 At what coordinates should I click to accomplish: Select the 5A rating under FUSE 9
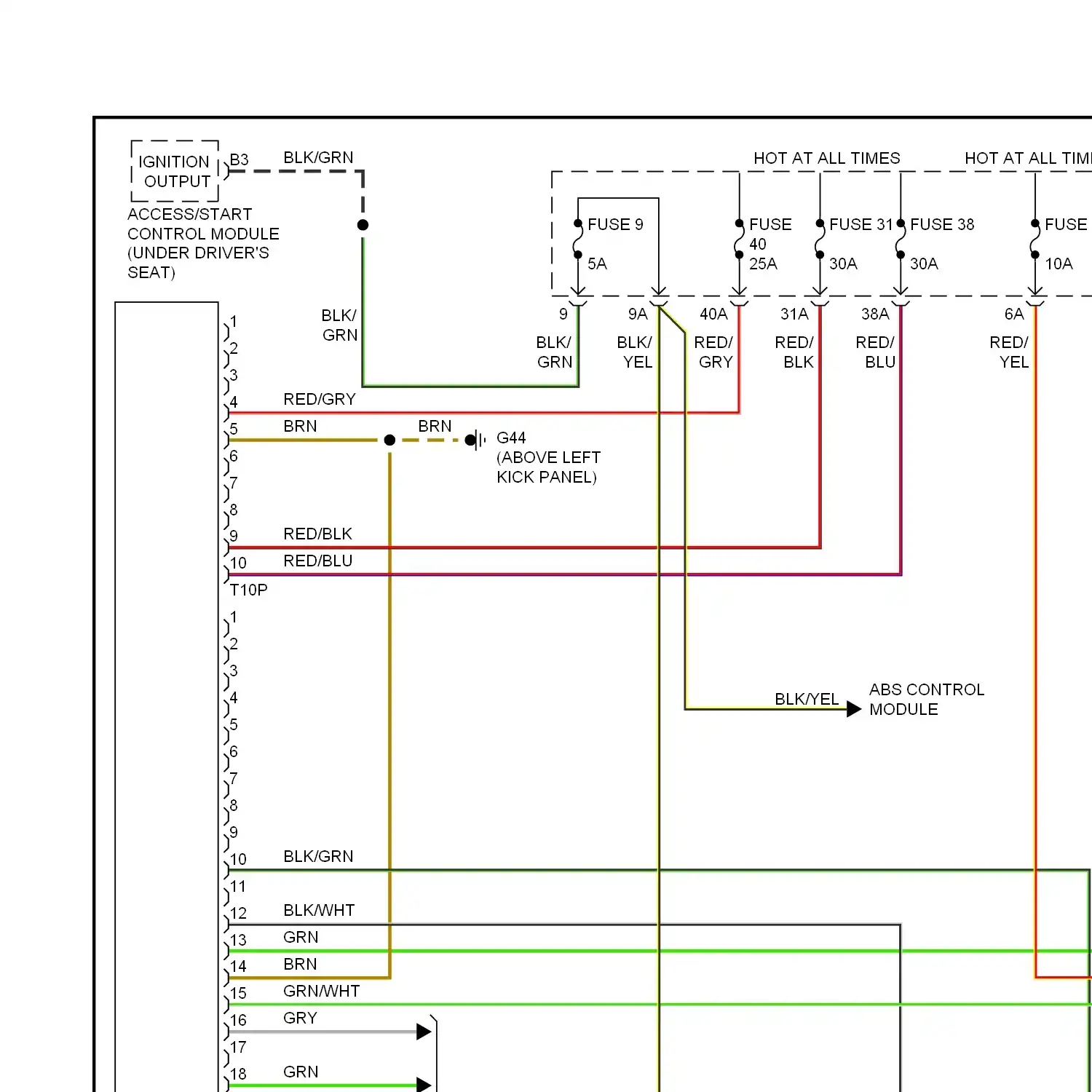coord(597,264)
